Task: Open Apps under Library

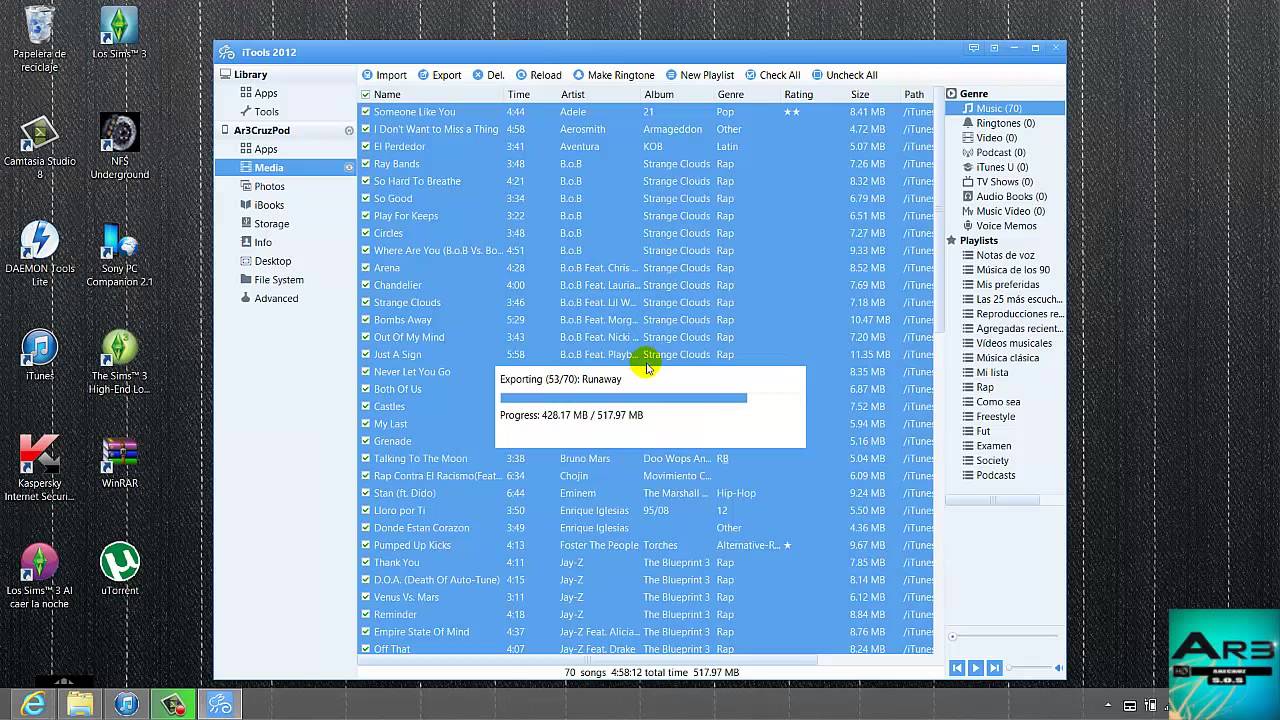Action: (x=259, y=93)
